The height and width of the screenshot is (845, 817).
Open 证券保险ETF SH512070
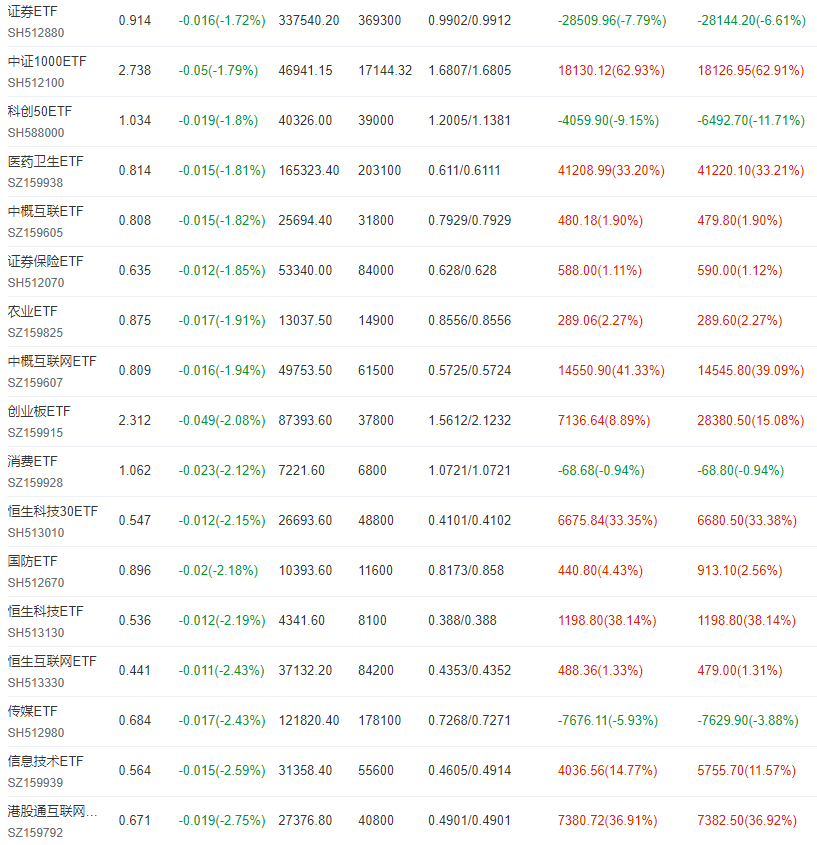[x=44, y=260]
